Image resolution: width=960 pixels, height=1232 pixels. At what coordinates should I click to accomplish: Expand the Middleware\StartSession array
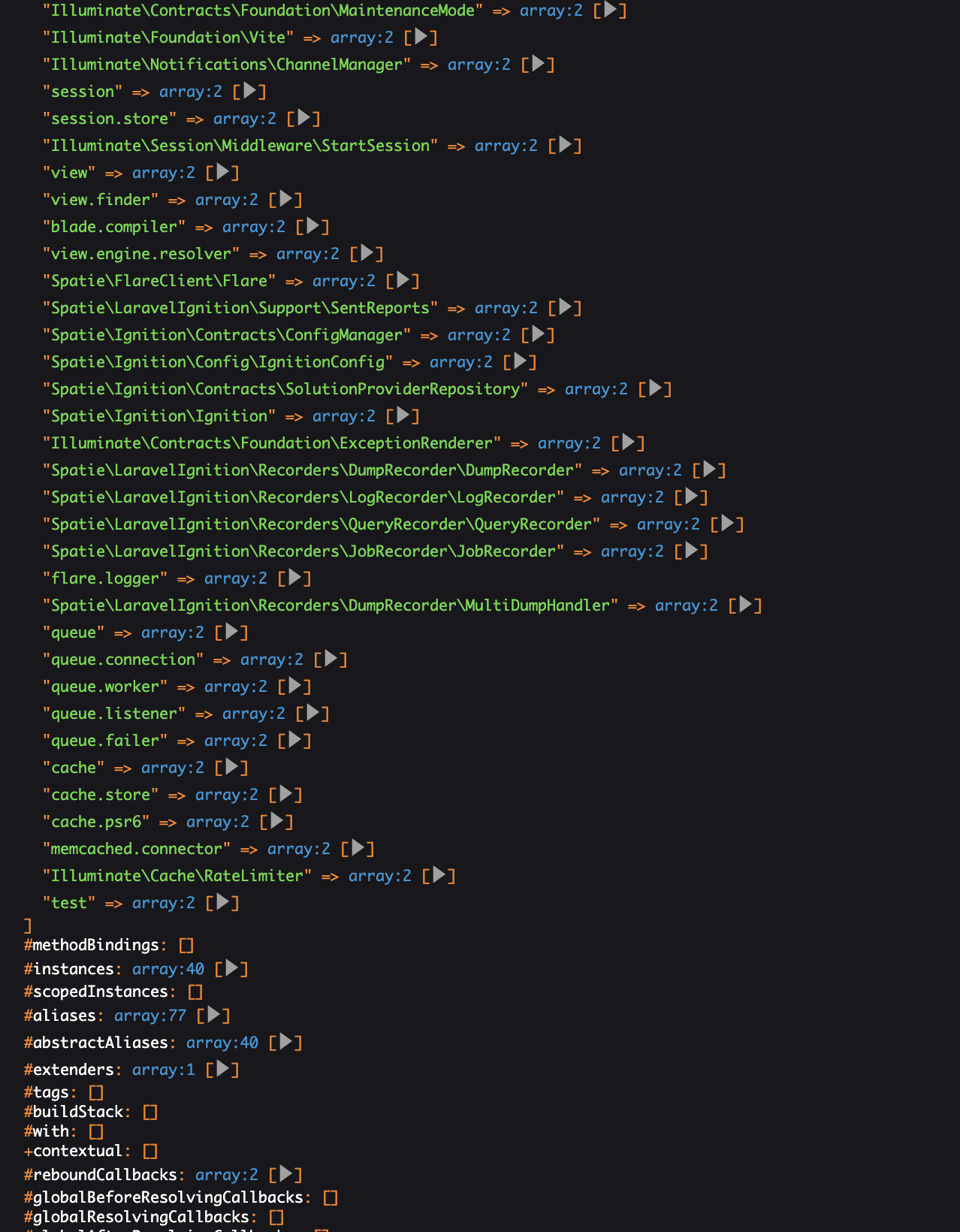click(566, 146)
